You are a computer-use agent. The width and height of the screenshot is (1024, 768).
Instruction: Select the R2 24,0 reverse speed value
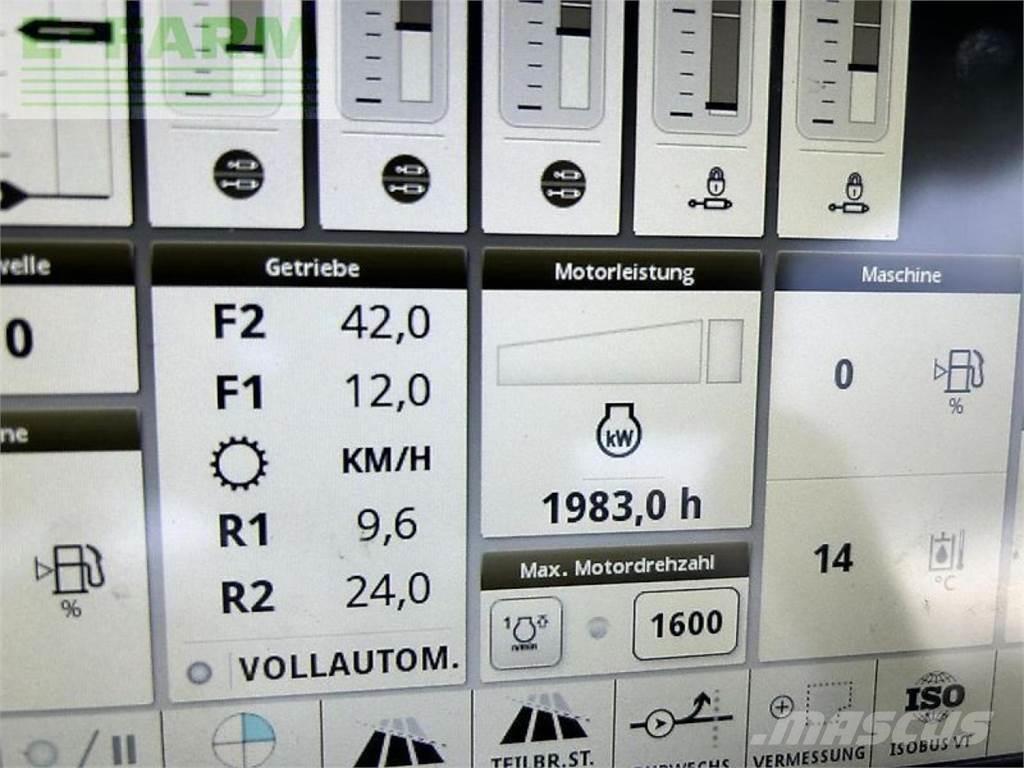(x=387, y=592)
